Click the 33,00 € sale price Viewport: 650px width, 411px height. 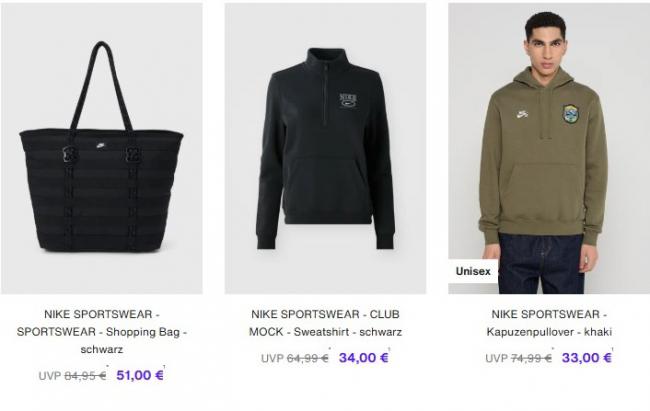click(x=587, y=357)
